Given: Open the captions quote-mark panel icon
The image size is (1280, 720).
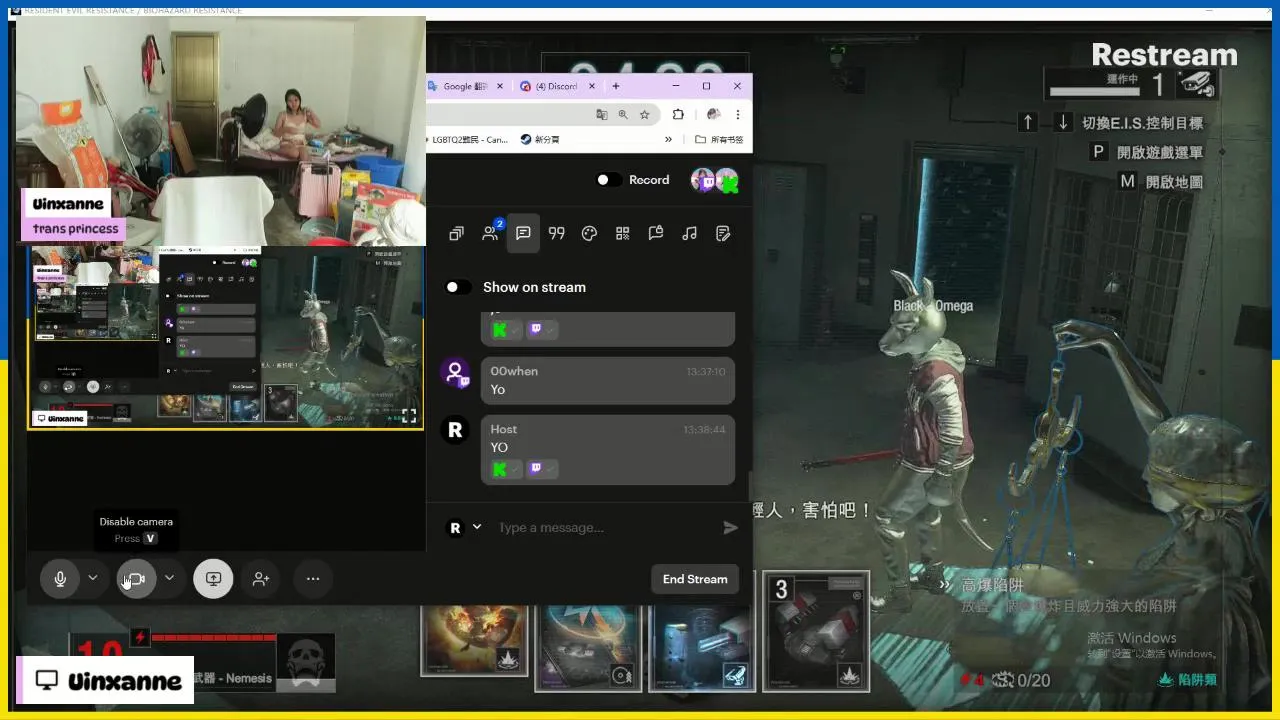Looking at the screenshot, I should click(557, 233).
